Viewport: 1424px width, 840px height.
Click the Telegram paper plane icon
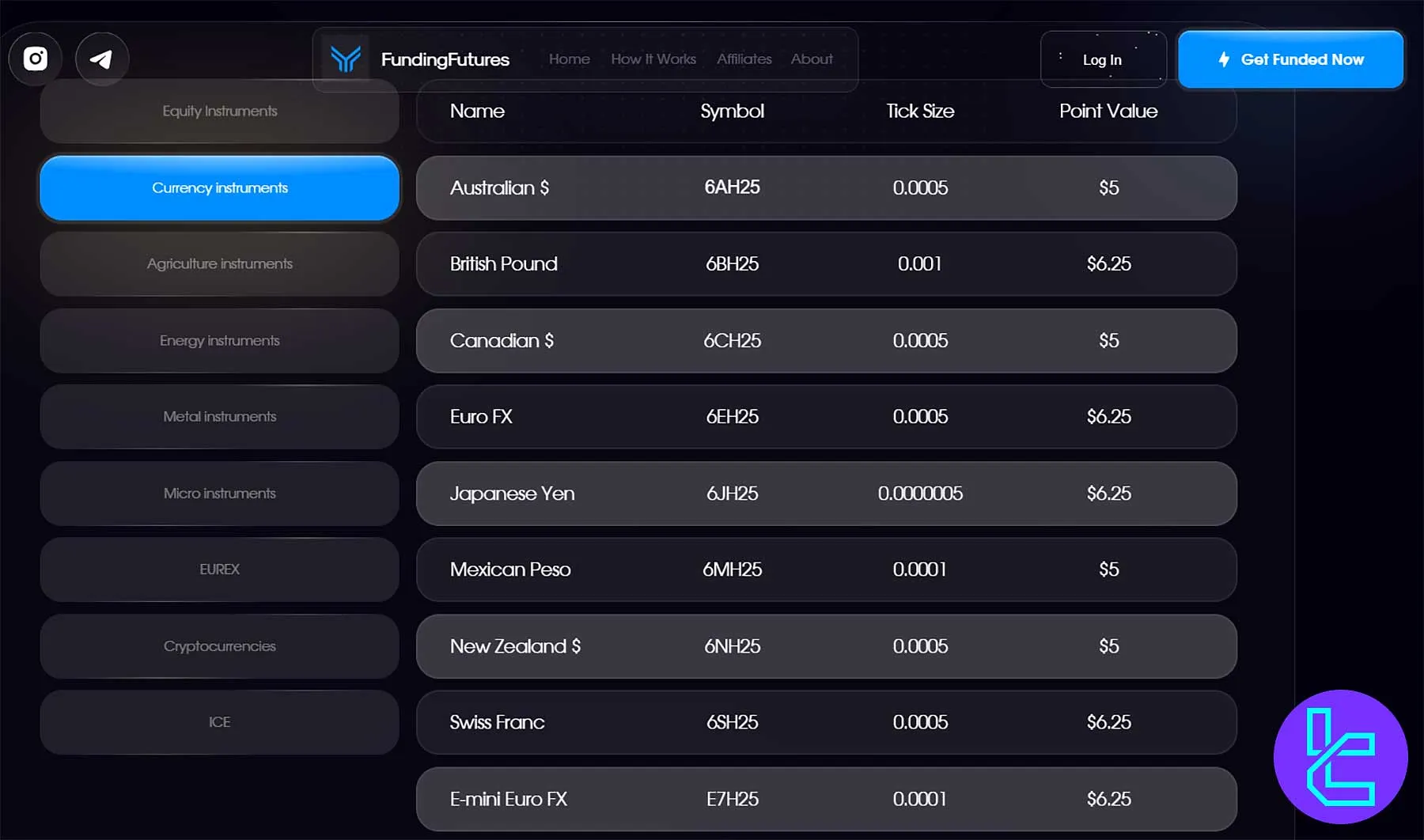click(x=101, y=59)
